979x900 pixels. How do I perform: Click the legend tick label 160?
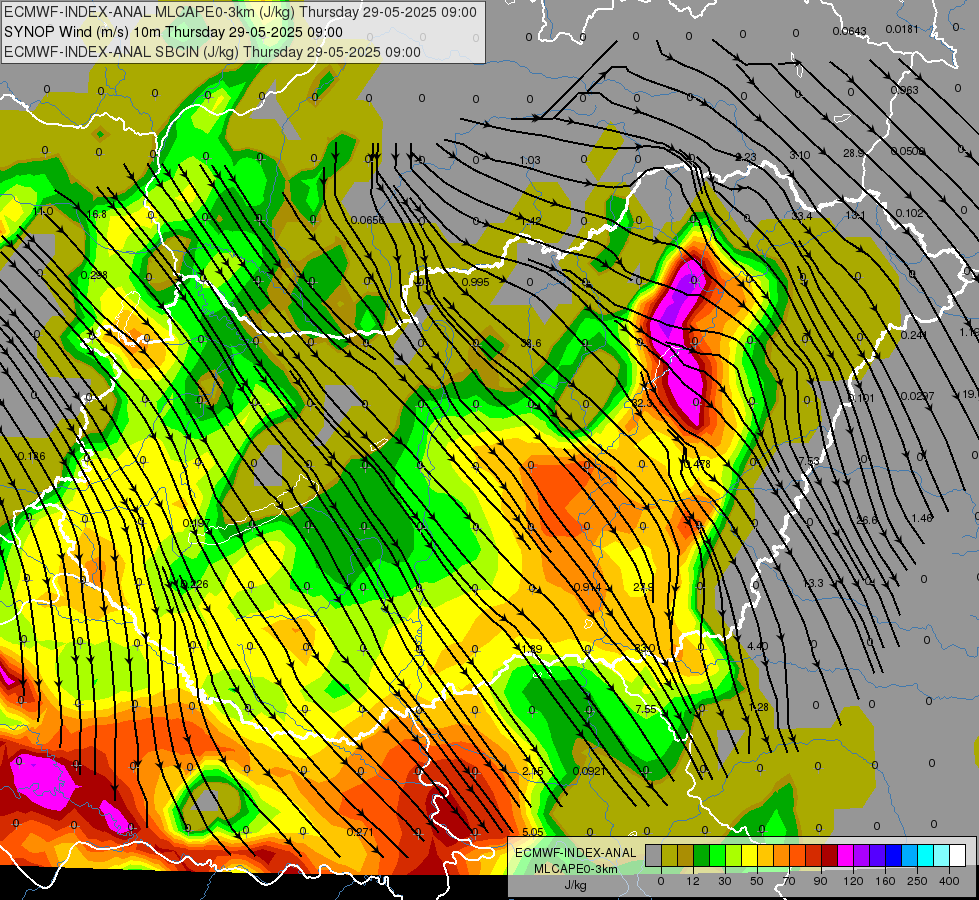point(885,881)
